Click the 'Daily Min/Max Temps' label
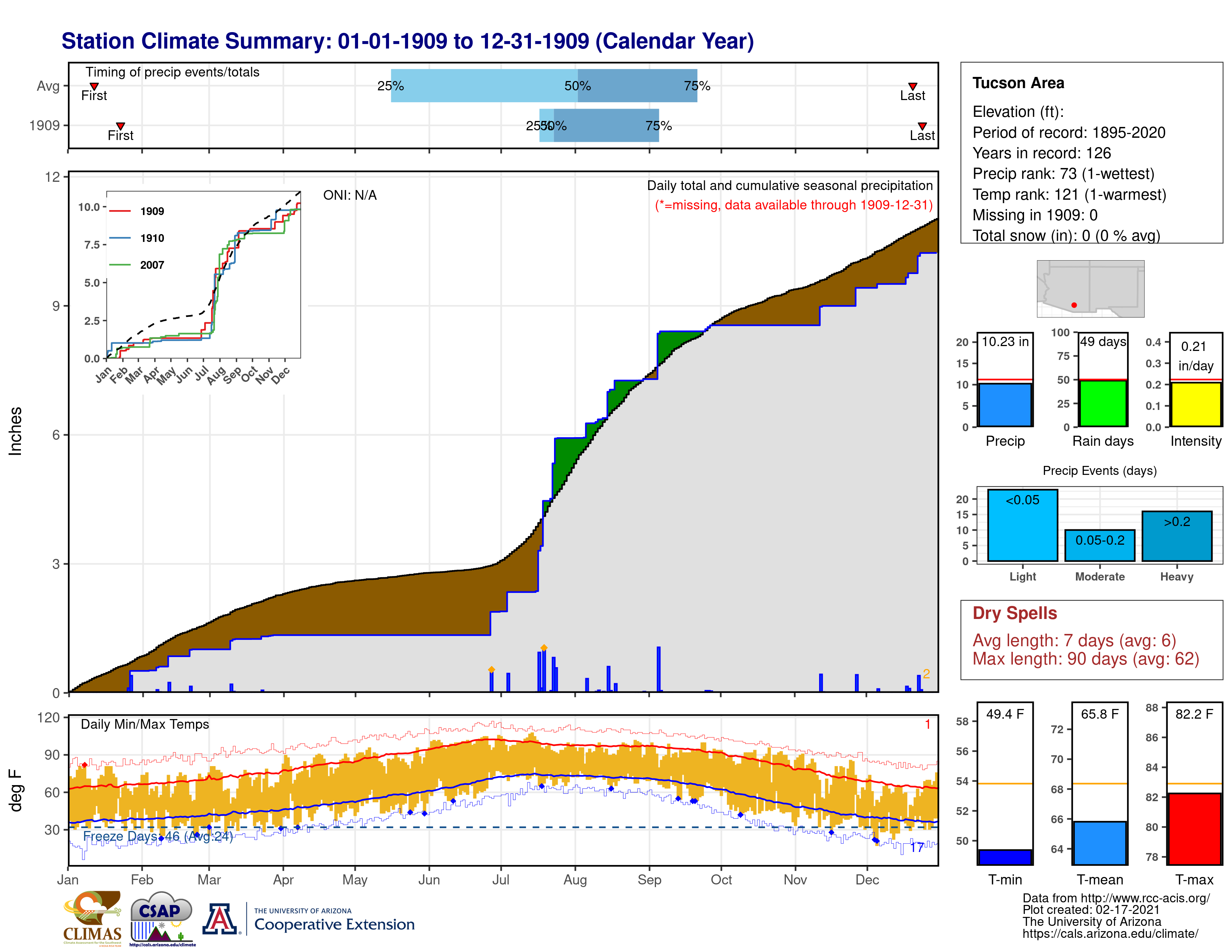This screenshot has width=1232, height=952. pos(145,724)
